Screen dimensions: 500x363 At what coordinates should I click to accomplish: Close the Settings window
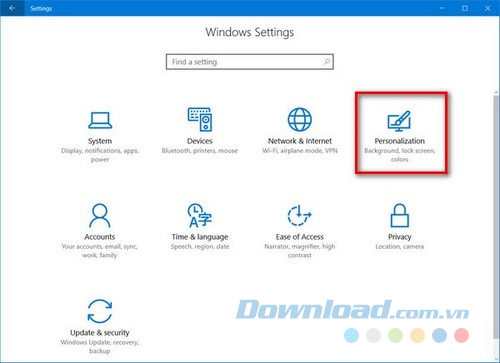[488, 8]
